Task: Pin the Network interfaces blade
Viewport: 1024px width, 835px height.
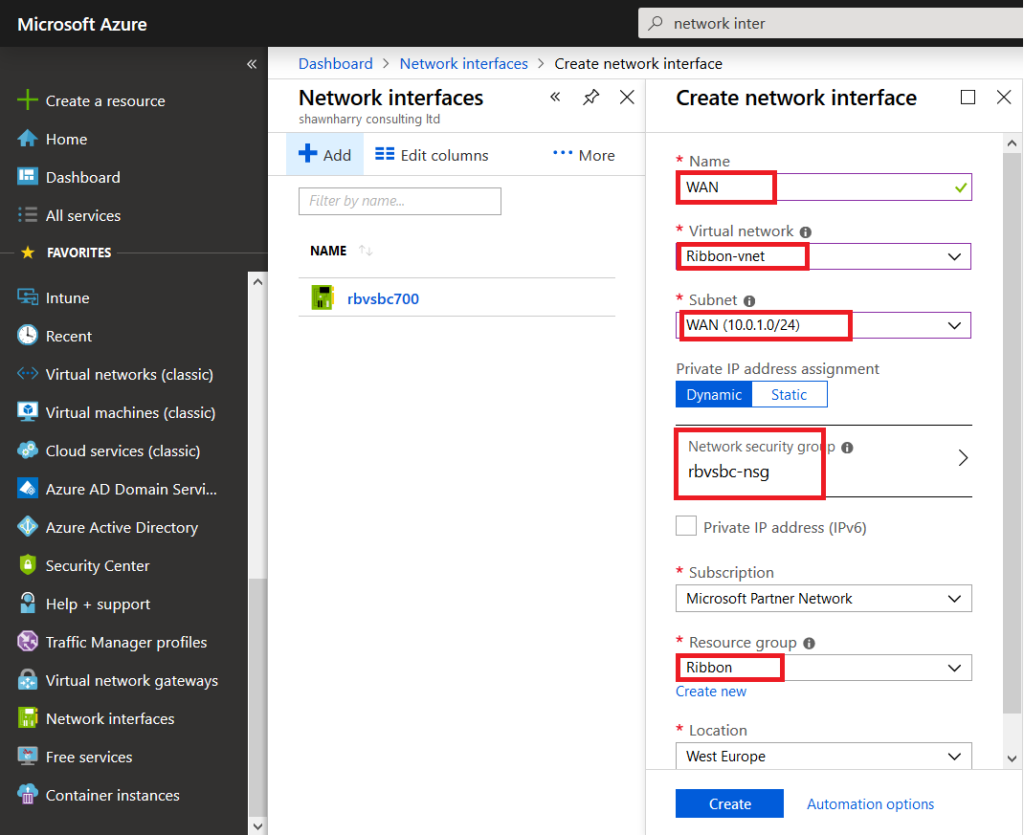Action: point(590,97)
